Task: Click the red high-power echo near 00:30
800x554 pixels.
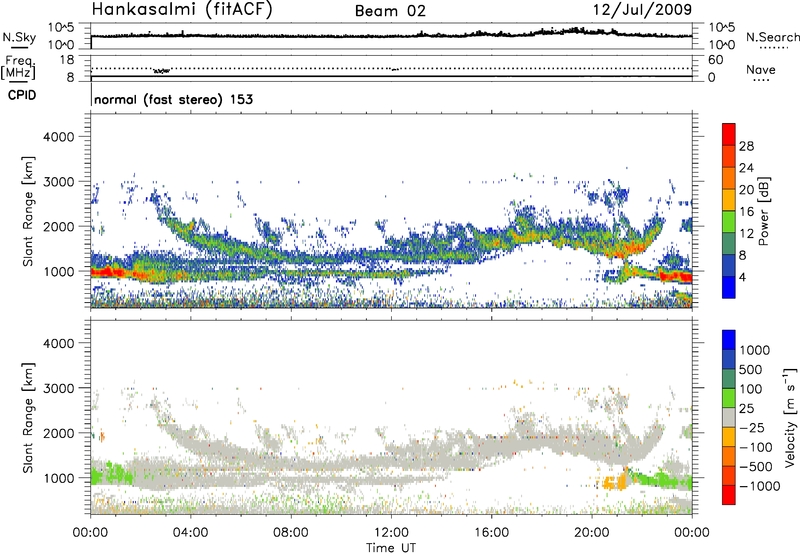Action: tap(108, 272)
